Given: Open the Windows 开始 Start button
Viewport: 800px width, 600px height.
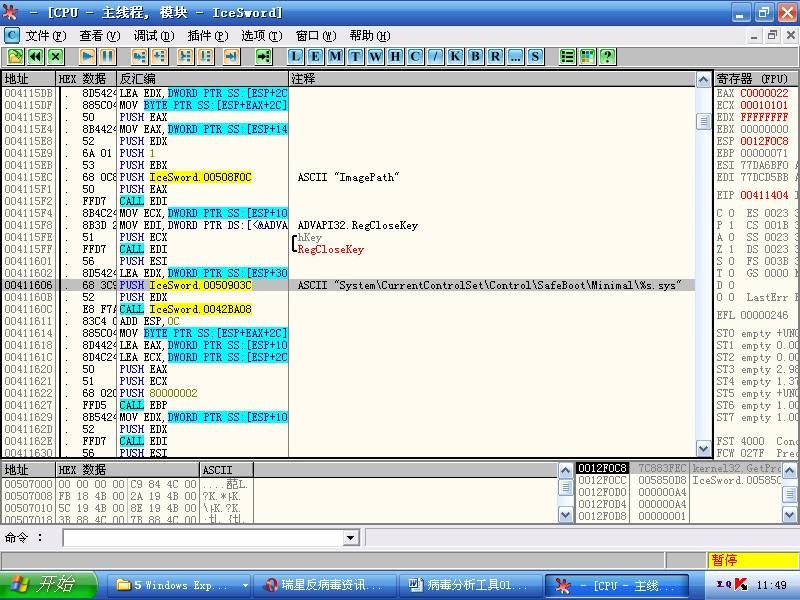Looking at the screenshot, I should (48, 585).
